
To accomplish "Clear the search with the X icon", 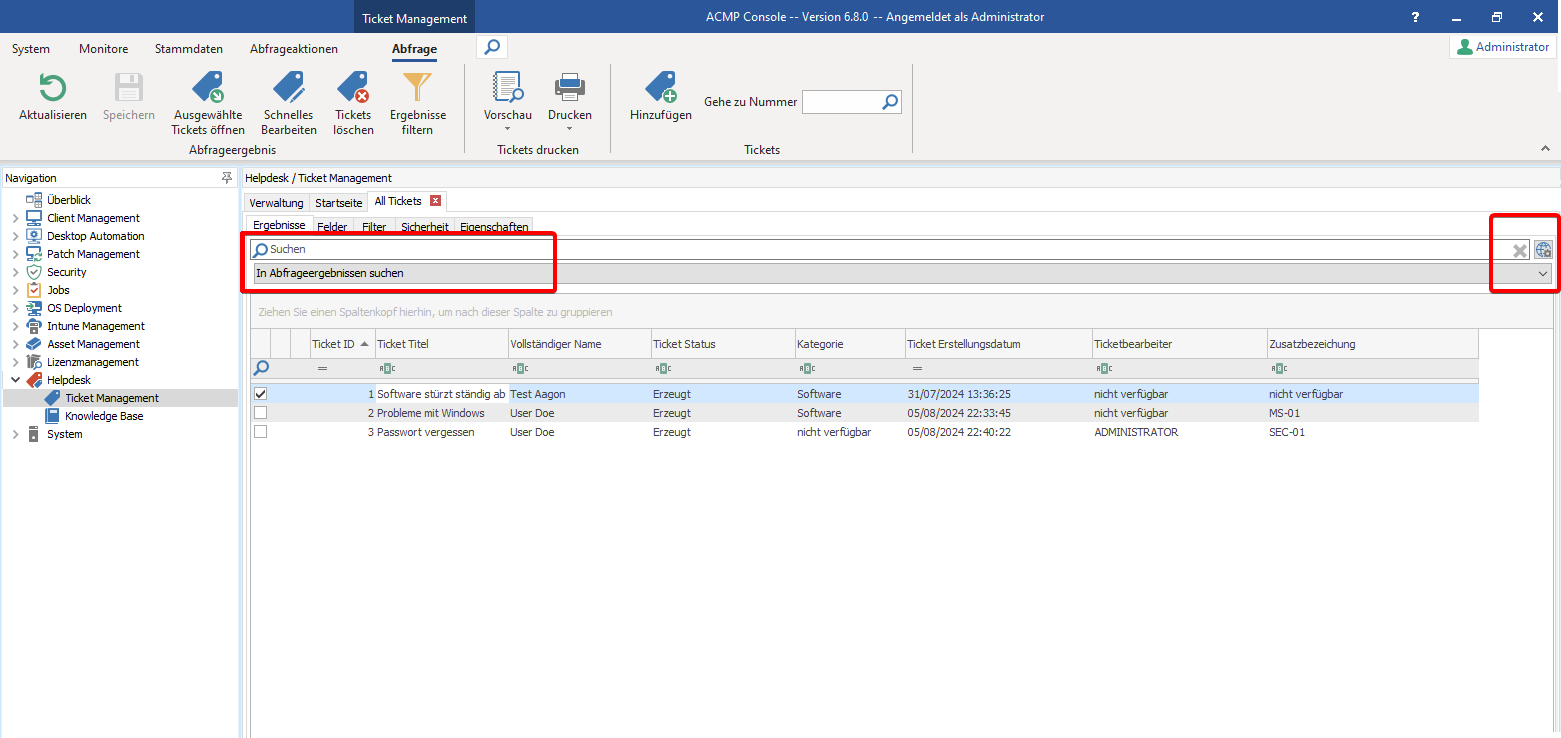I will pyautogui.click(x=1519, y=251).
